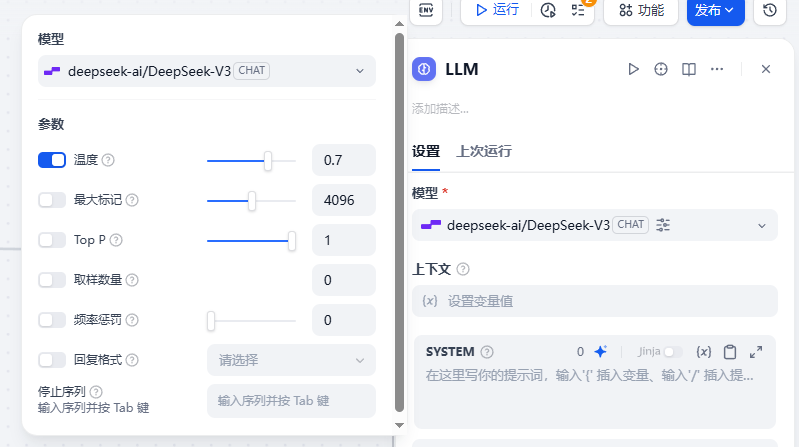Enable the 最大标记 toggle
Screen dimensions: 799x447
[x=52, y=200]
